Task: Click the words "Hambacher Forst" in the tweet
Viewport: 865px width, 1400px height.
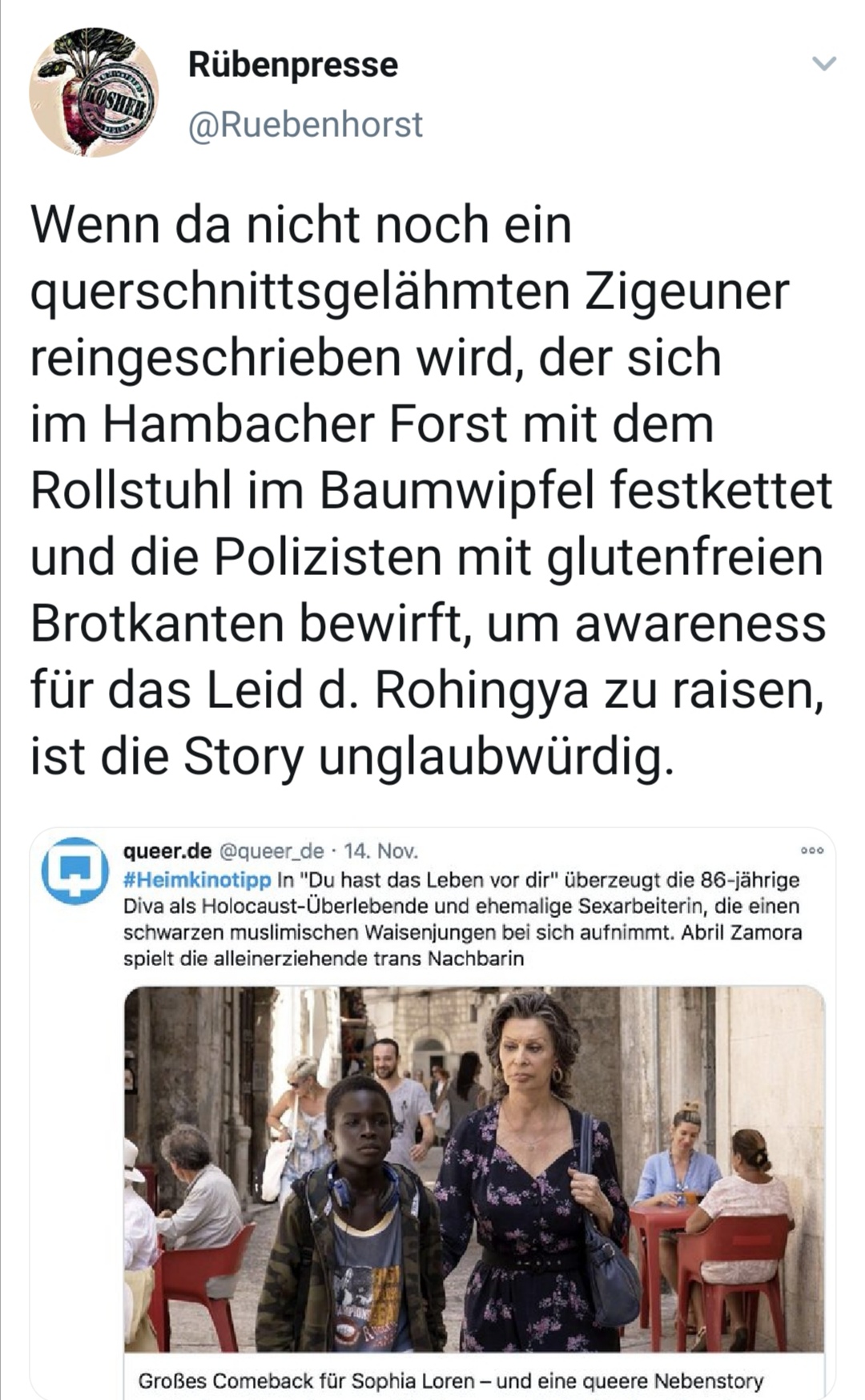Action: coord(305,424)
